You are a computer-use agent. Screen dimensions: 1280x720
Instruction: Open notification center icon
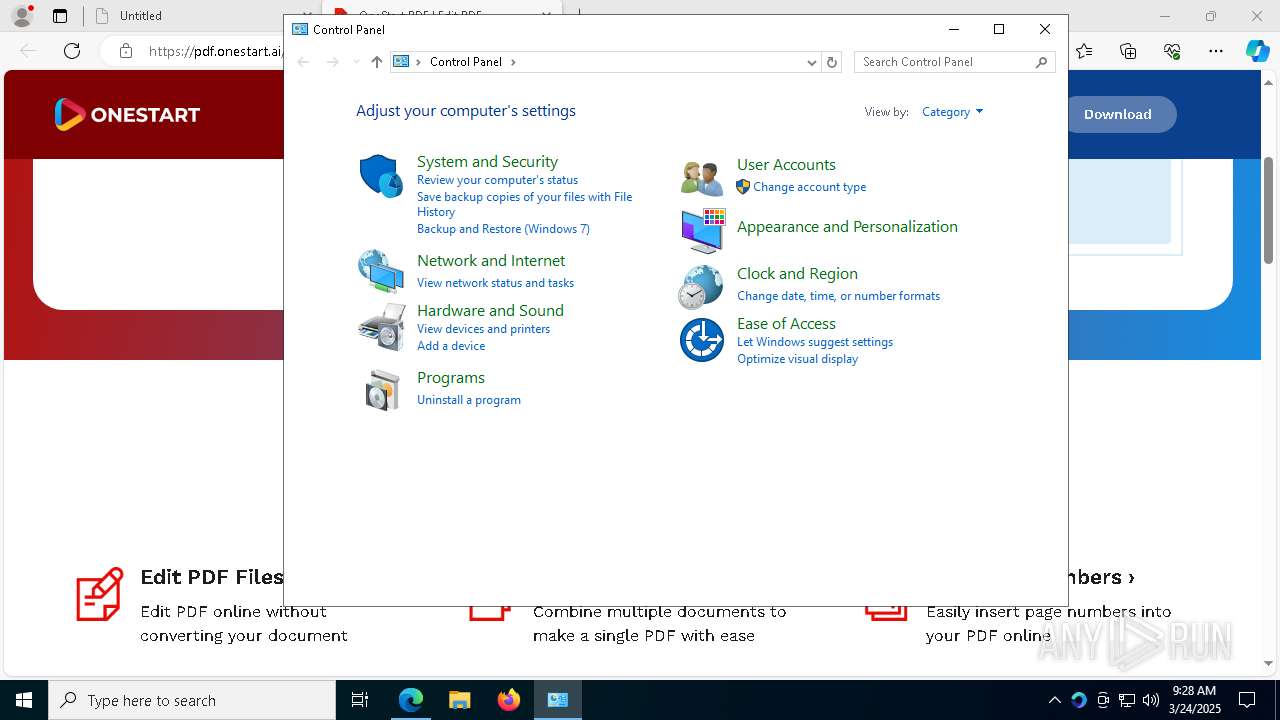pos(1247,700)
